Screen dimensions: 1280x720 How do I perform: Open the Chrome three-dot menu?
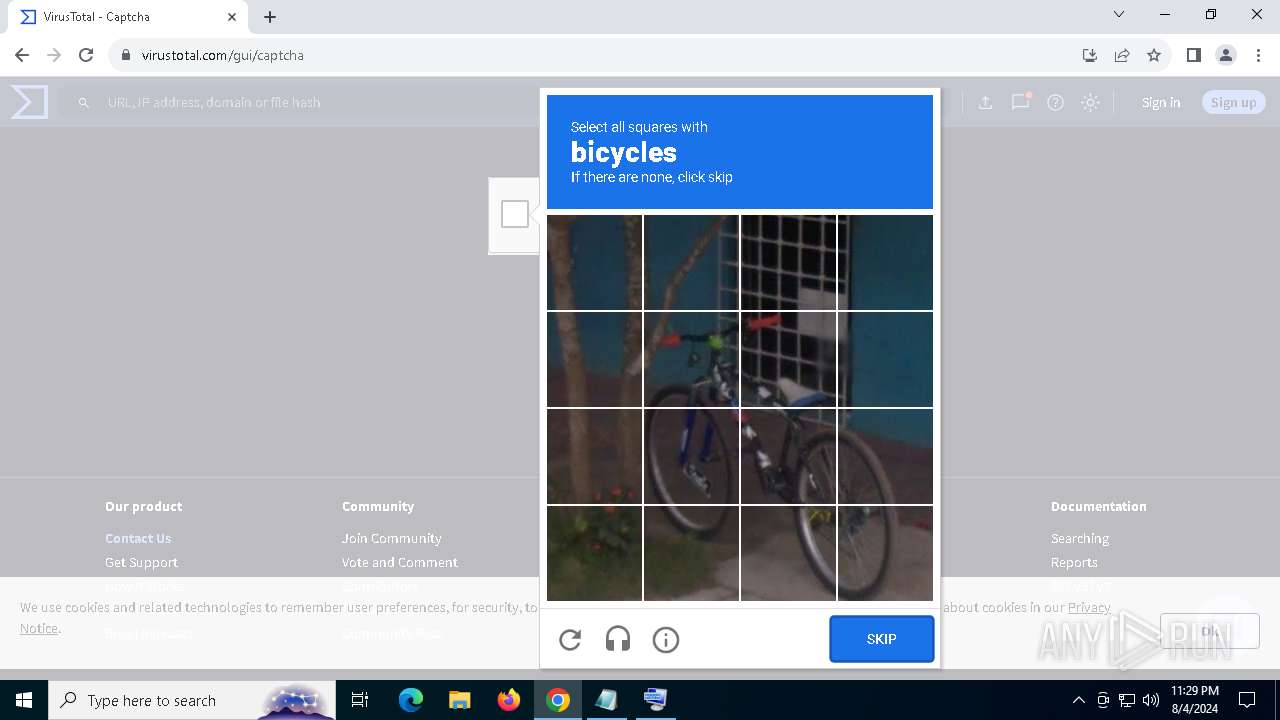point(1258,55)
